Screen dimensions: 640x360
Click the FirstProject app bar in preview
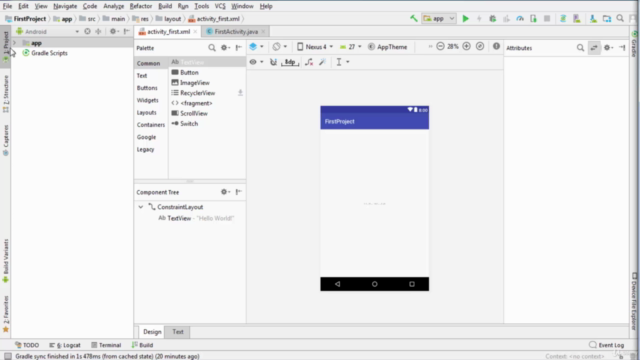(x=374, y=121)
